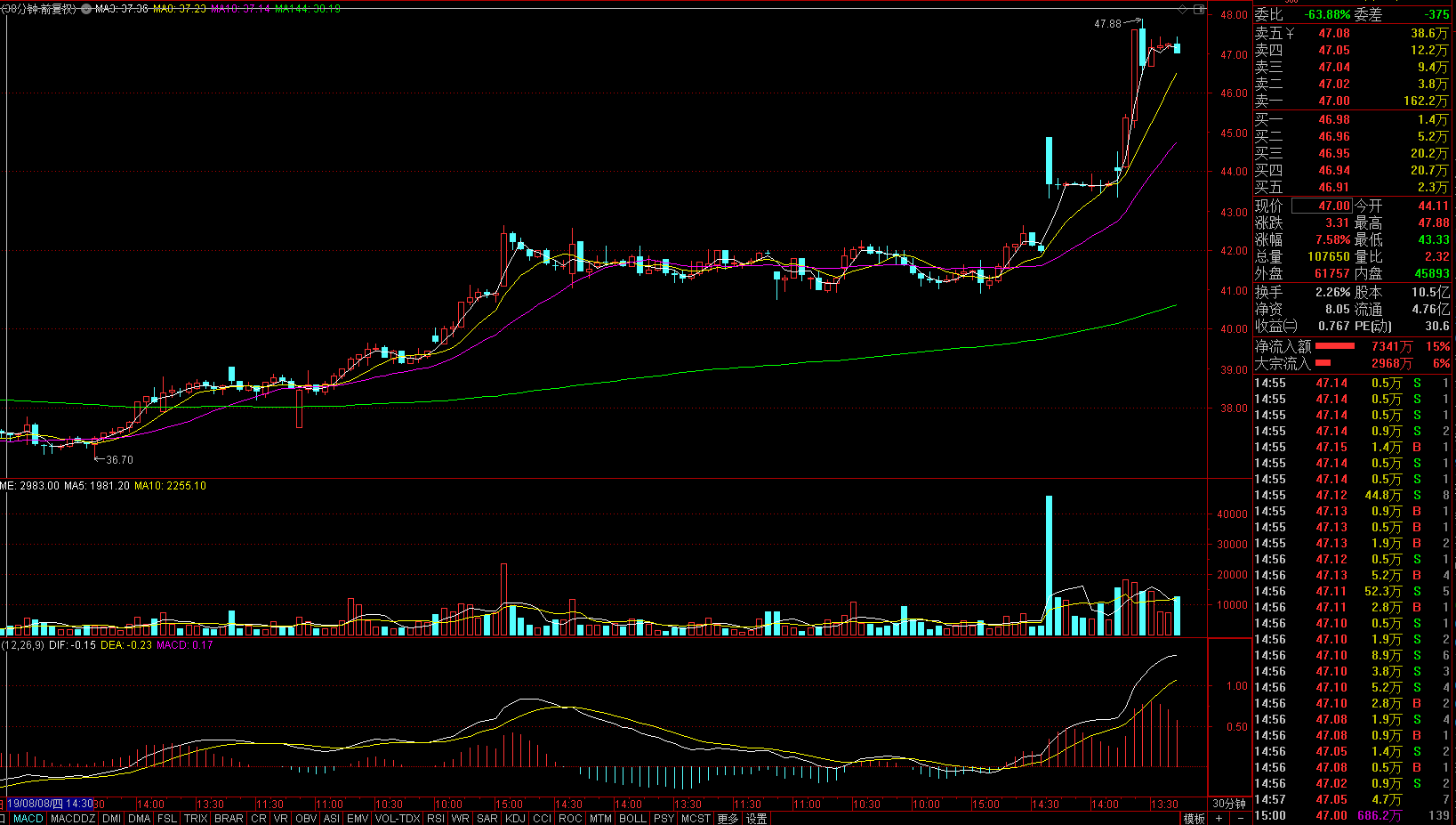Click the 总量 107650 value
Viewport: 1456px width, 825px height.
[x=1329, y=256]
